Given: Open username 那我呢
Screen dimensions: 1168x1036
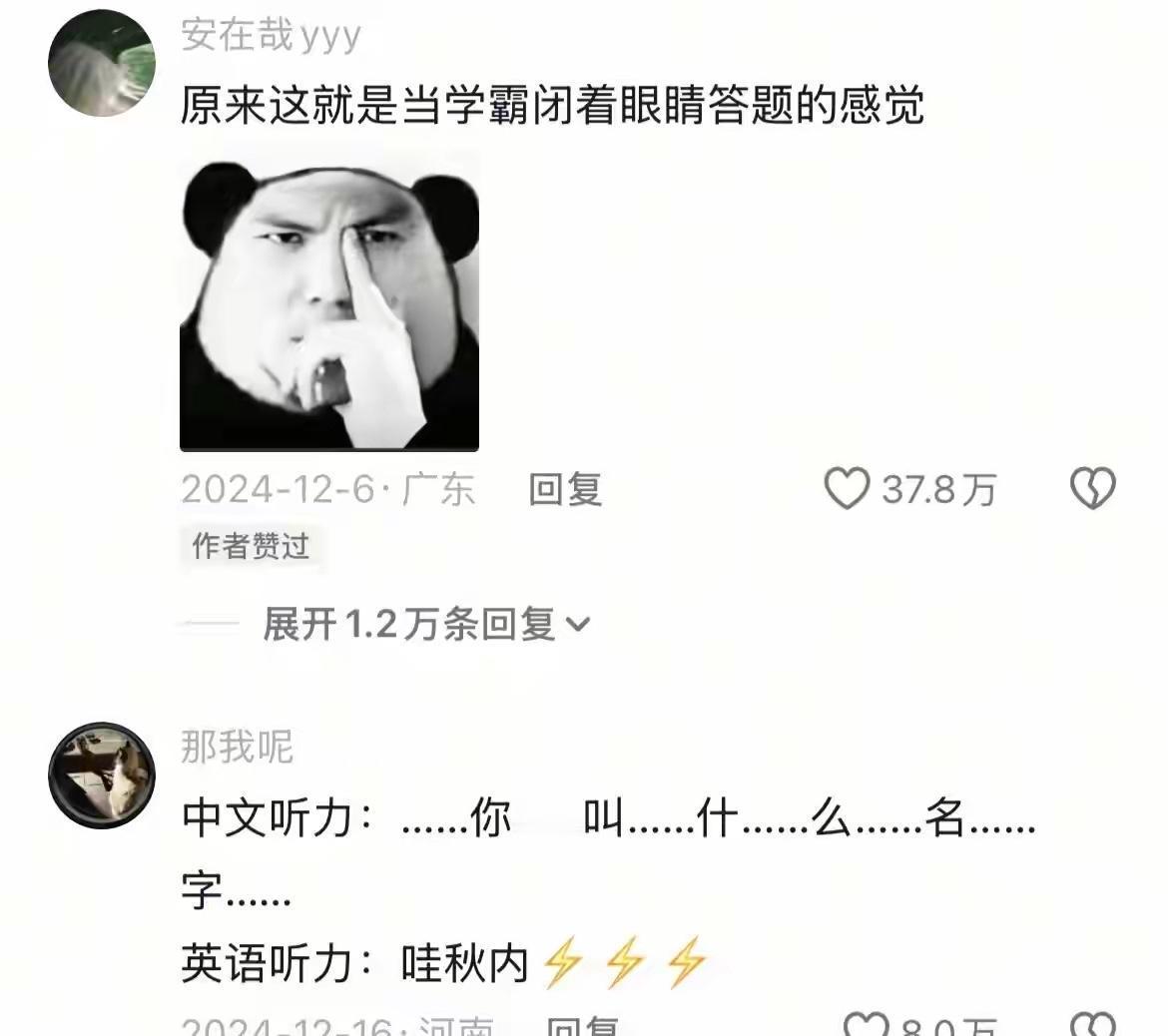Looking at the screenshot, I should (x=238, y=747).
